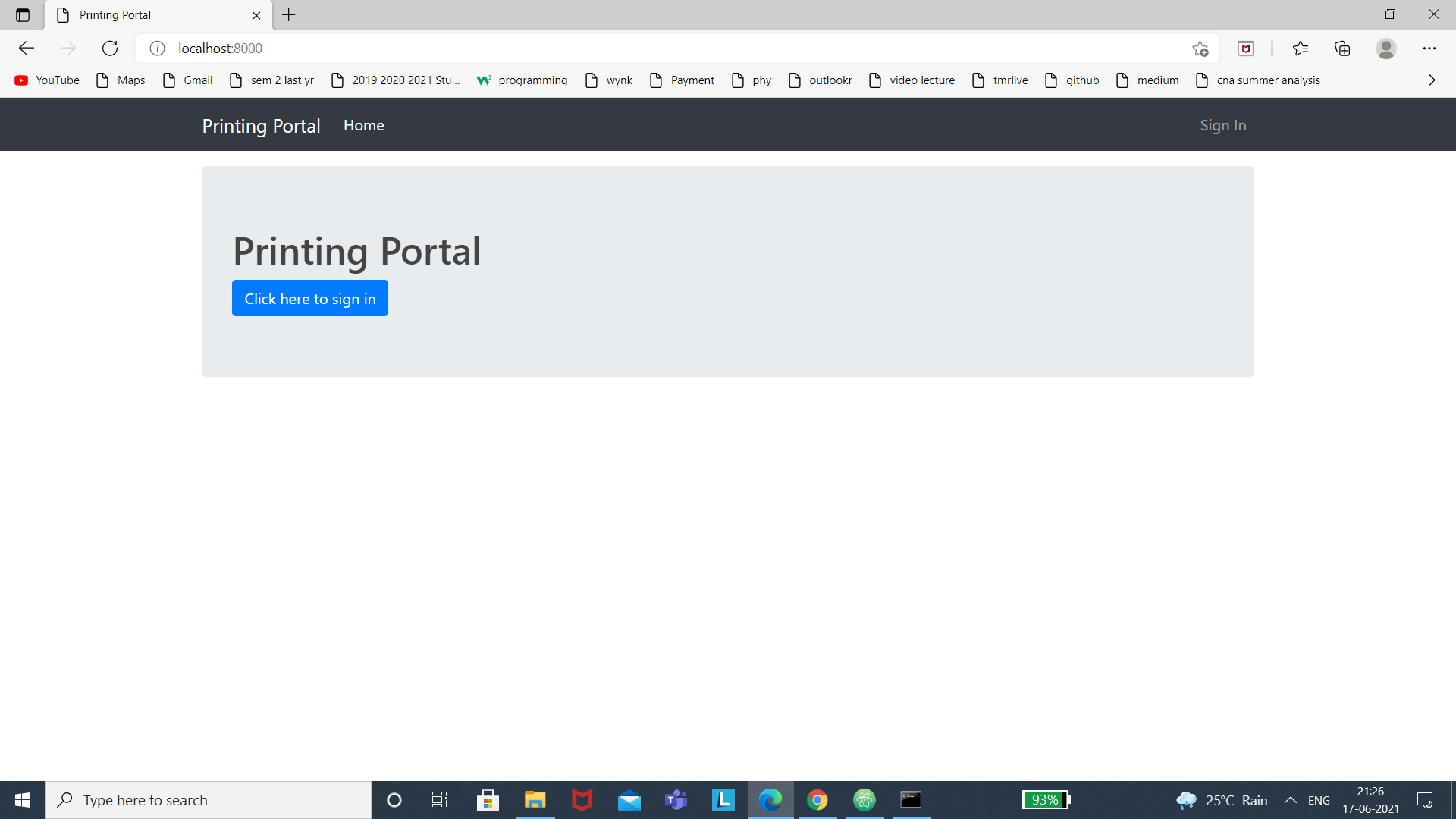
Task: Open Microsoft Store from the taskbar
Action: (488, 799)
